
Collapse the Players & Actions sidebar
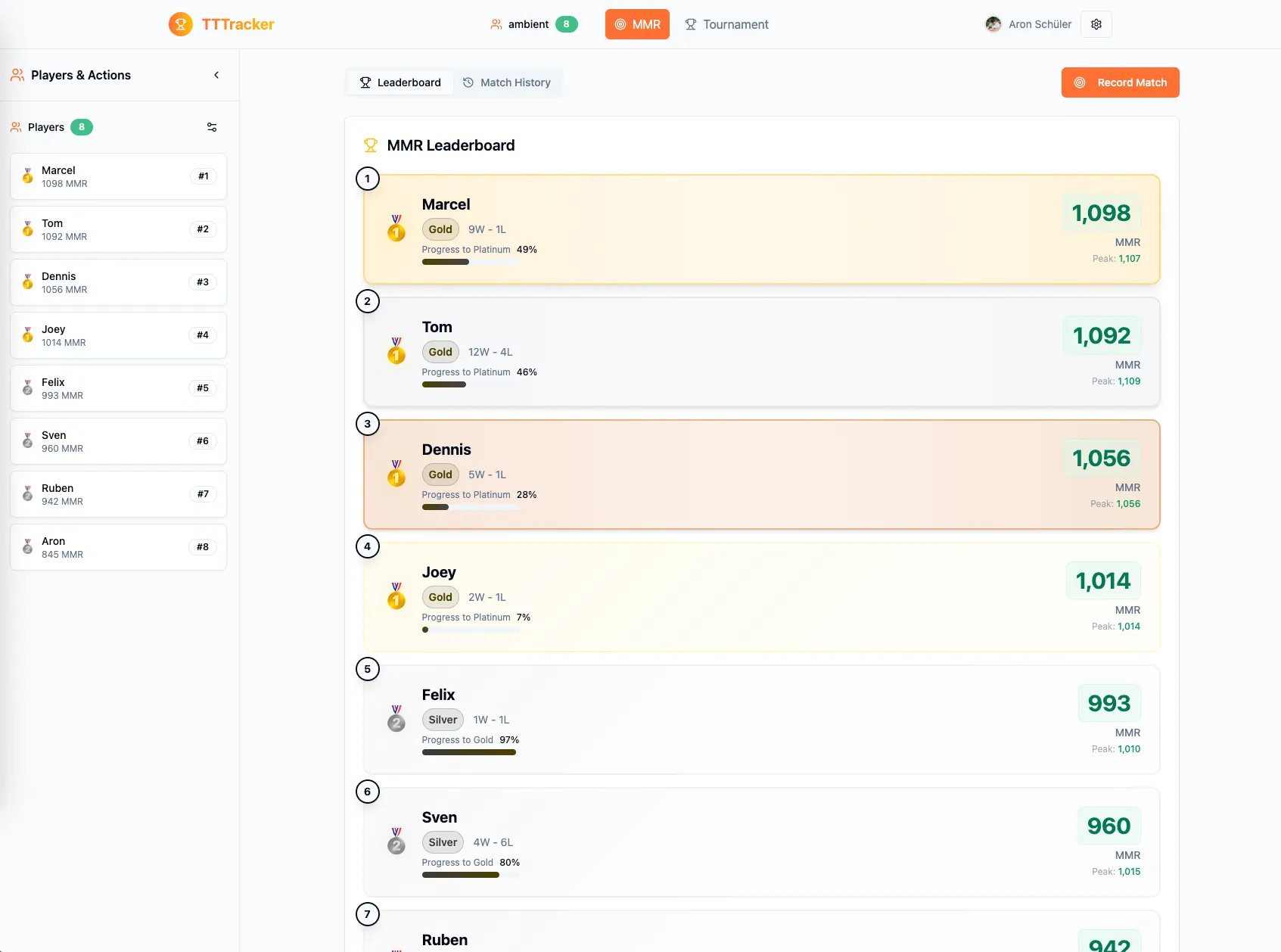(216, 75)
